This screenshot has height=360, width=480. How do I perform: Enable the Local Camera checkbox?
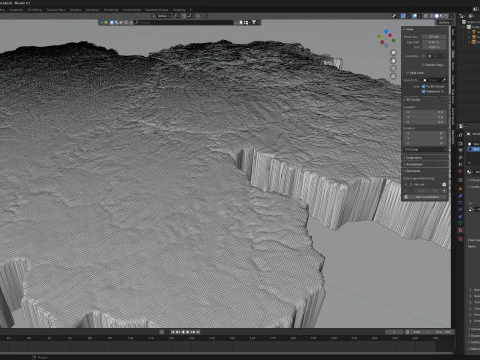[424, 56]
